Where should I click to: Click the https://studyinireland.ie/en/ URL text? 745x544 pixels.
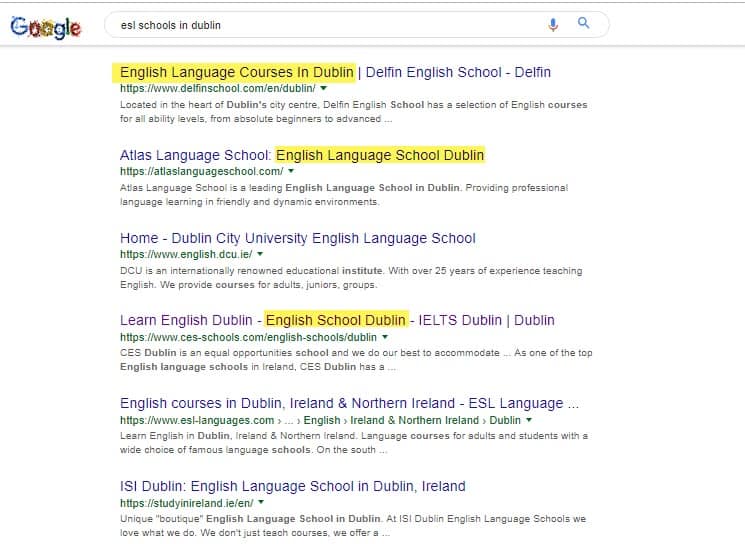186,503
